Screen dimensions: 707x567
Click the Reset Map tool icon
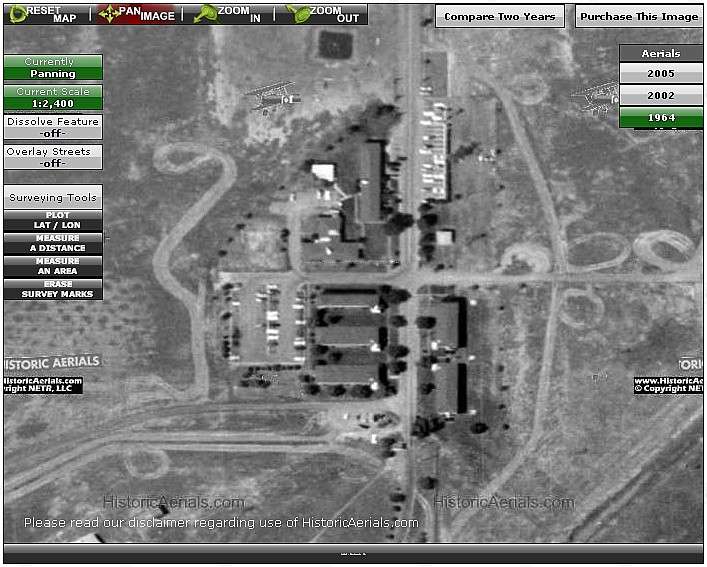tap(18, 14)
